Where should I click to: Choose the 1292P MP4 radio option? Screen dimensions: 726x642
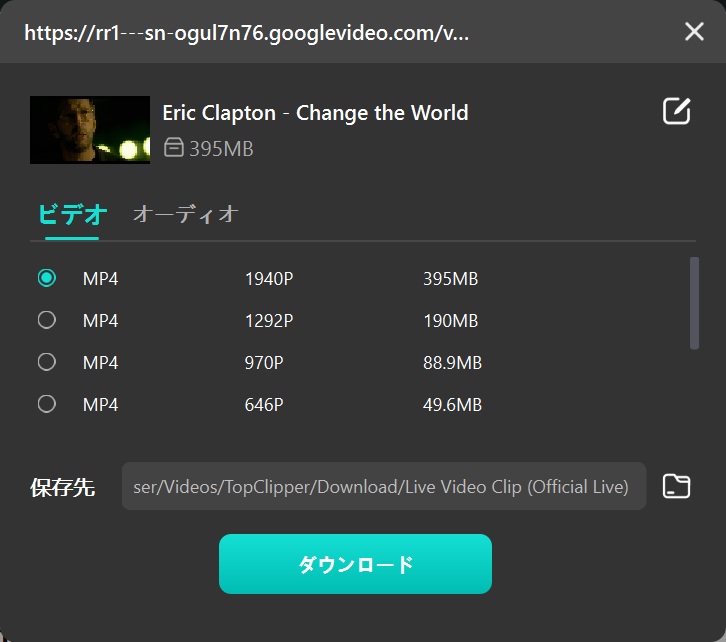click(46, 320)
